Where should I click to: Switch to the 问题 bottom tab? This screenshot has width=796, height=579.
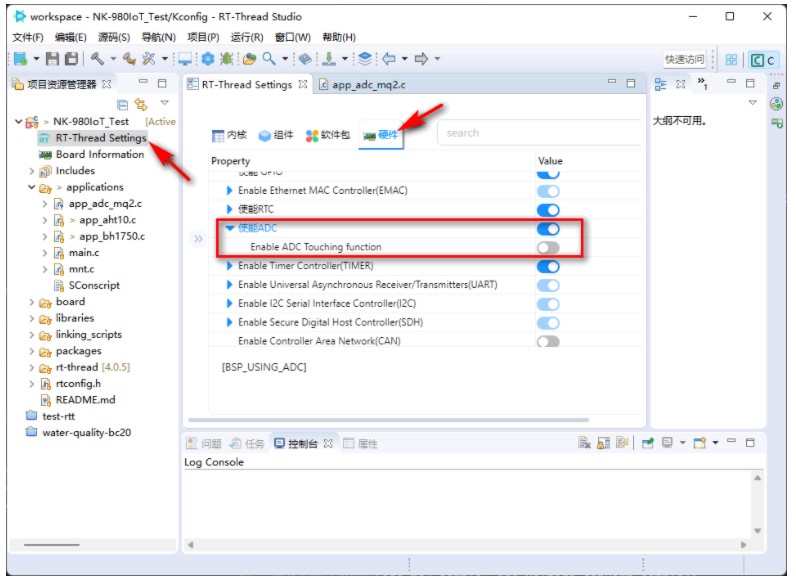(204, 444)
